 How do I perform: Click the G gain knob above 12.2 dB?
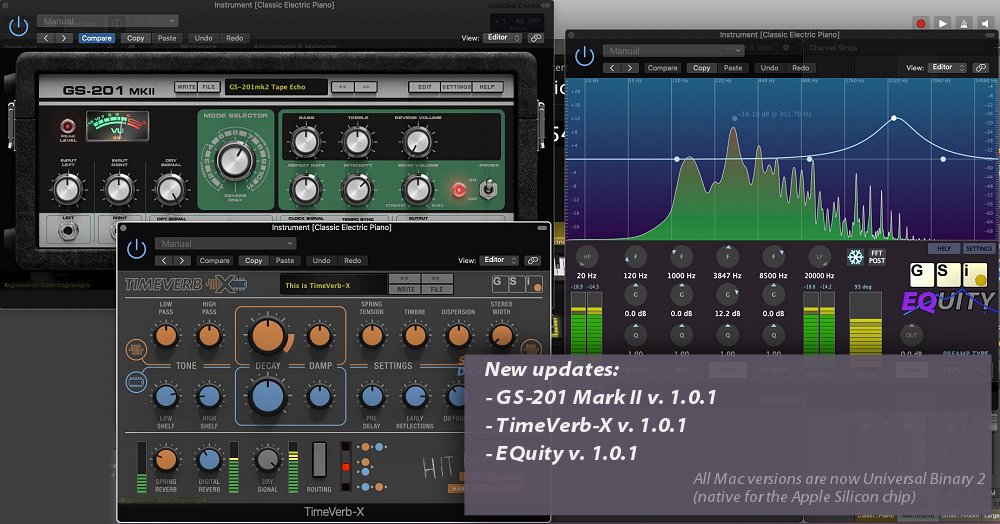[x=728, y=295]
